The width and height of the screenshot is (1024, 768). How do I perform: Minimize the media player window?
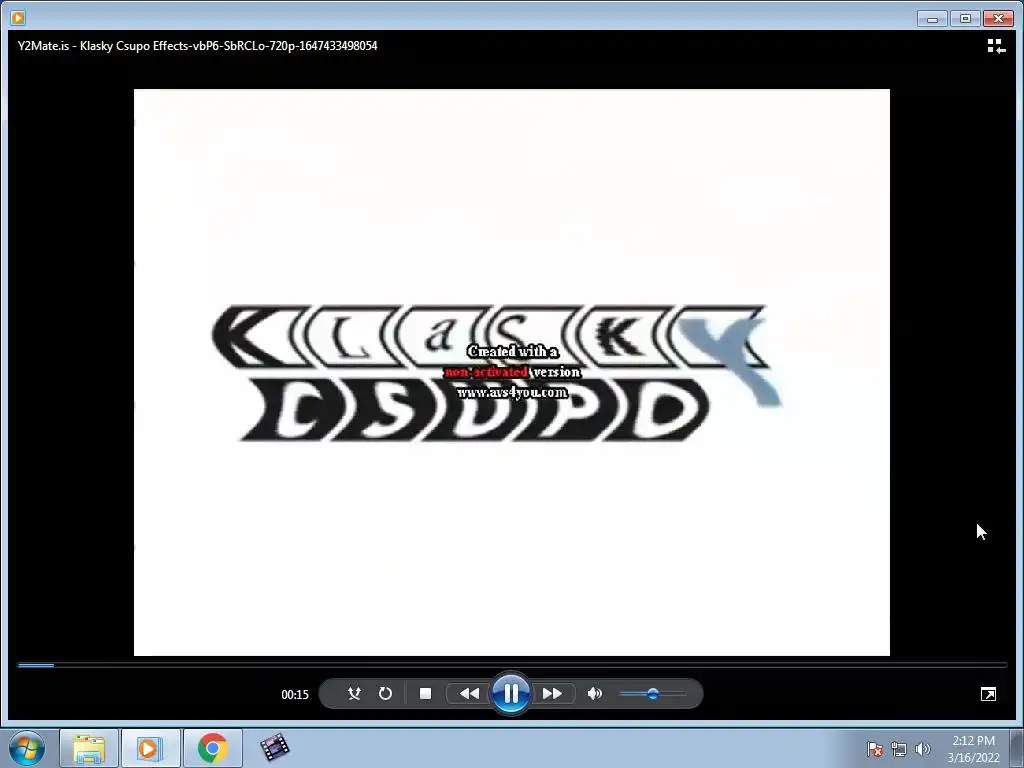point(932,18)
